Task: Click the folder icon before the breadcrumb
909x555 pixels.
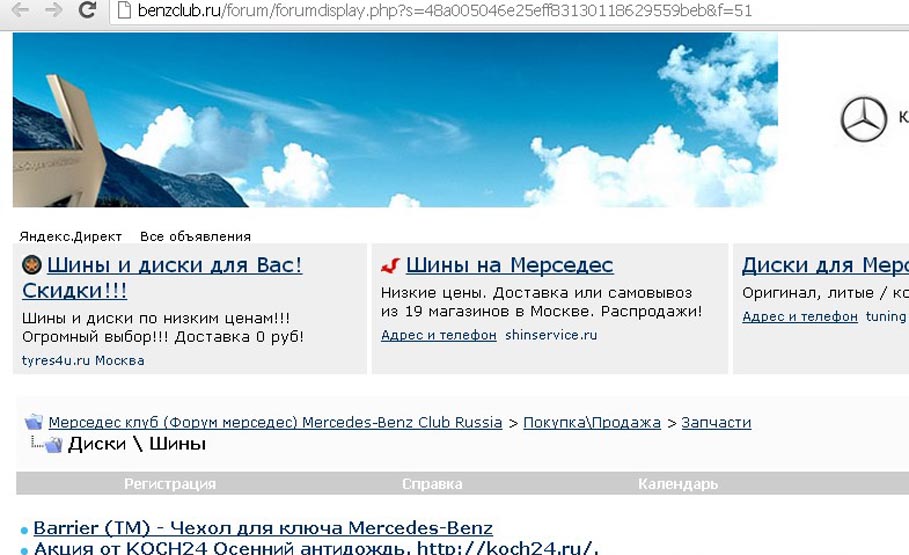Action: pyautogui.click(x=34, y=422)
